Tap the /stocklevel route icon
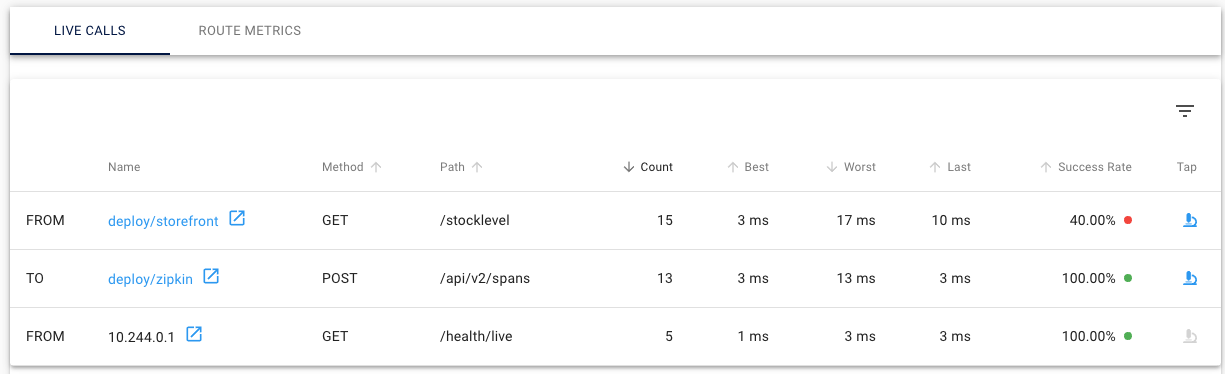Image resolution: width=1225 pixels, height=374 pixels. [1190, 221]
